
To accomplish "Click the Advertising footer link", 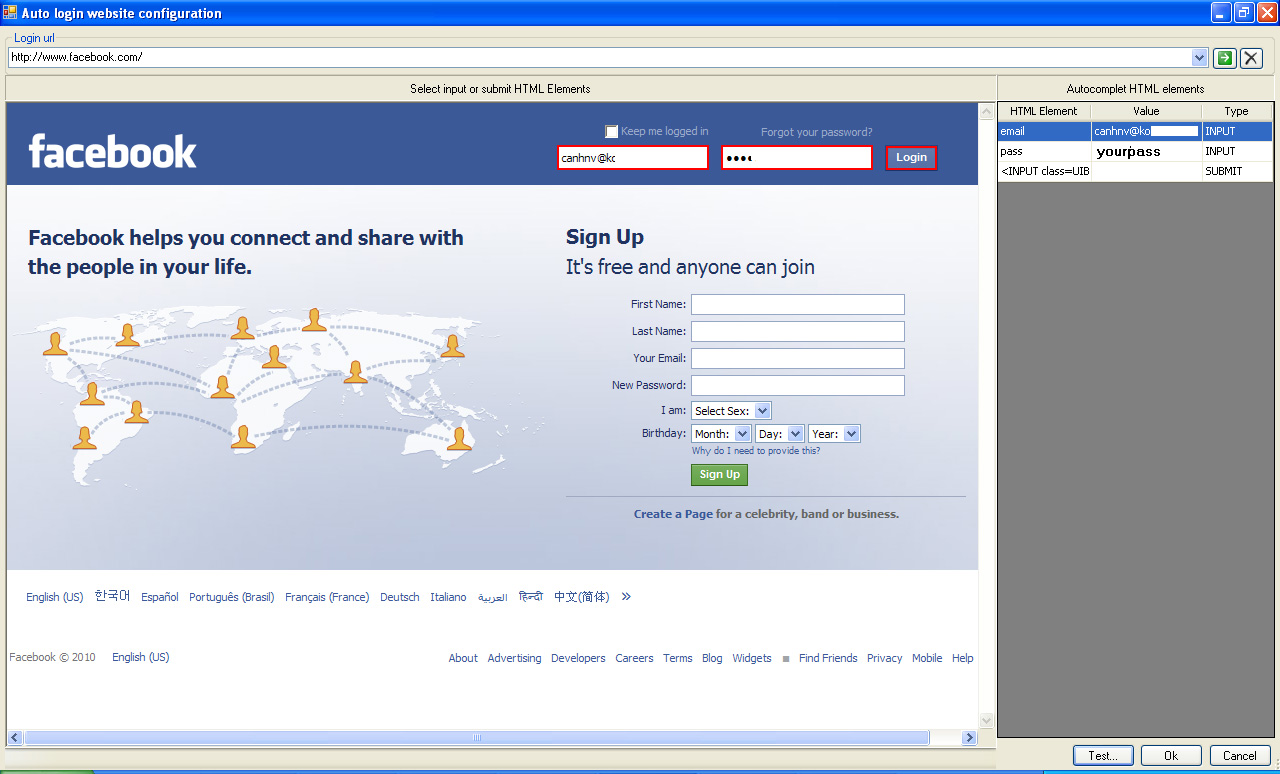I will [514, 658].
